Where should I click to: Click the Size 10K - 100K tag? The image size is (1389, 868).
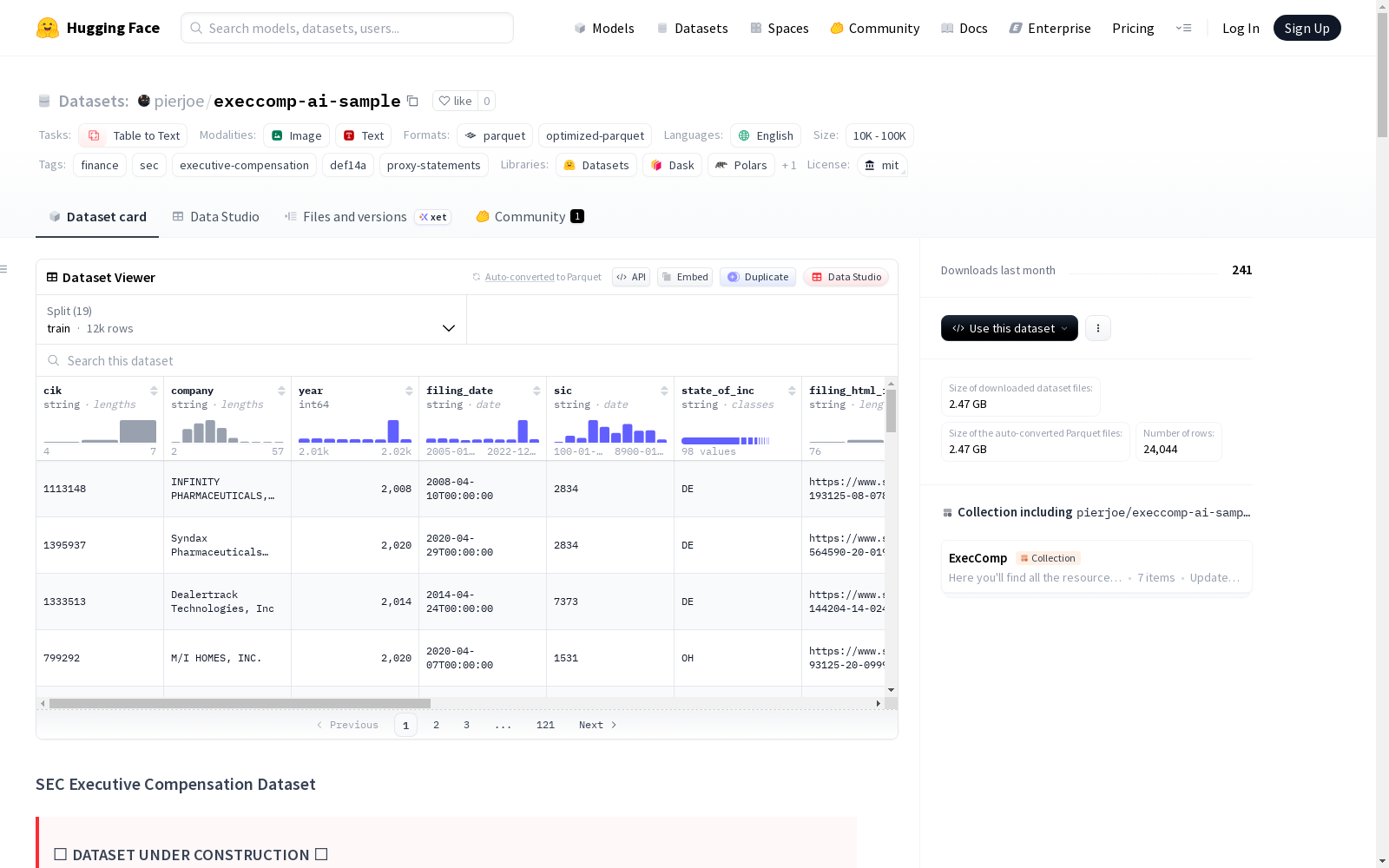[x=879, y=135]
